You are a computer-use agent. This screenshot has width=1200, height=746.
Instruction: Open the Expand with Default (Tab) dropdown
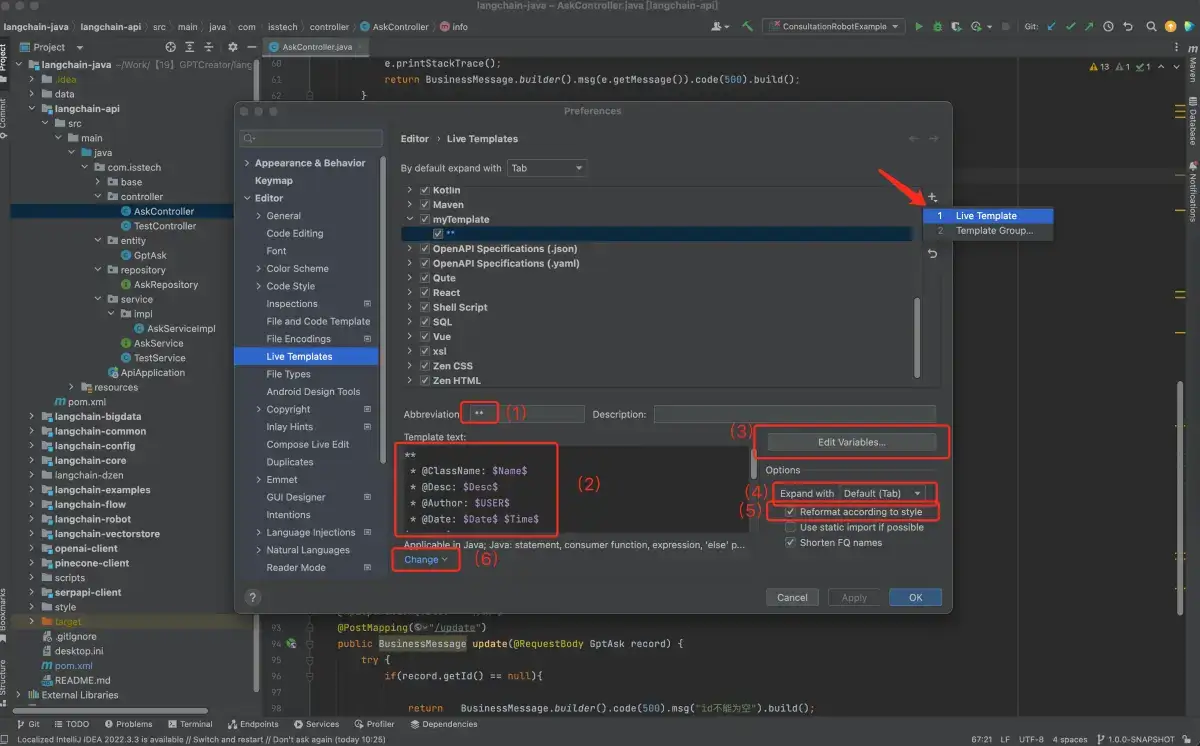pos(882,494)
